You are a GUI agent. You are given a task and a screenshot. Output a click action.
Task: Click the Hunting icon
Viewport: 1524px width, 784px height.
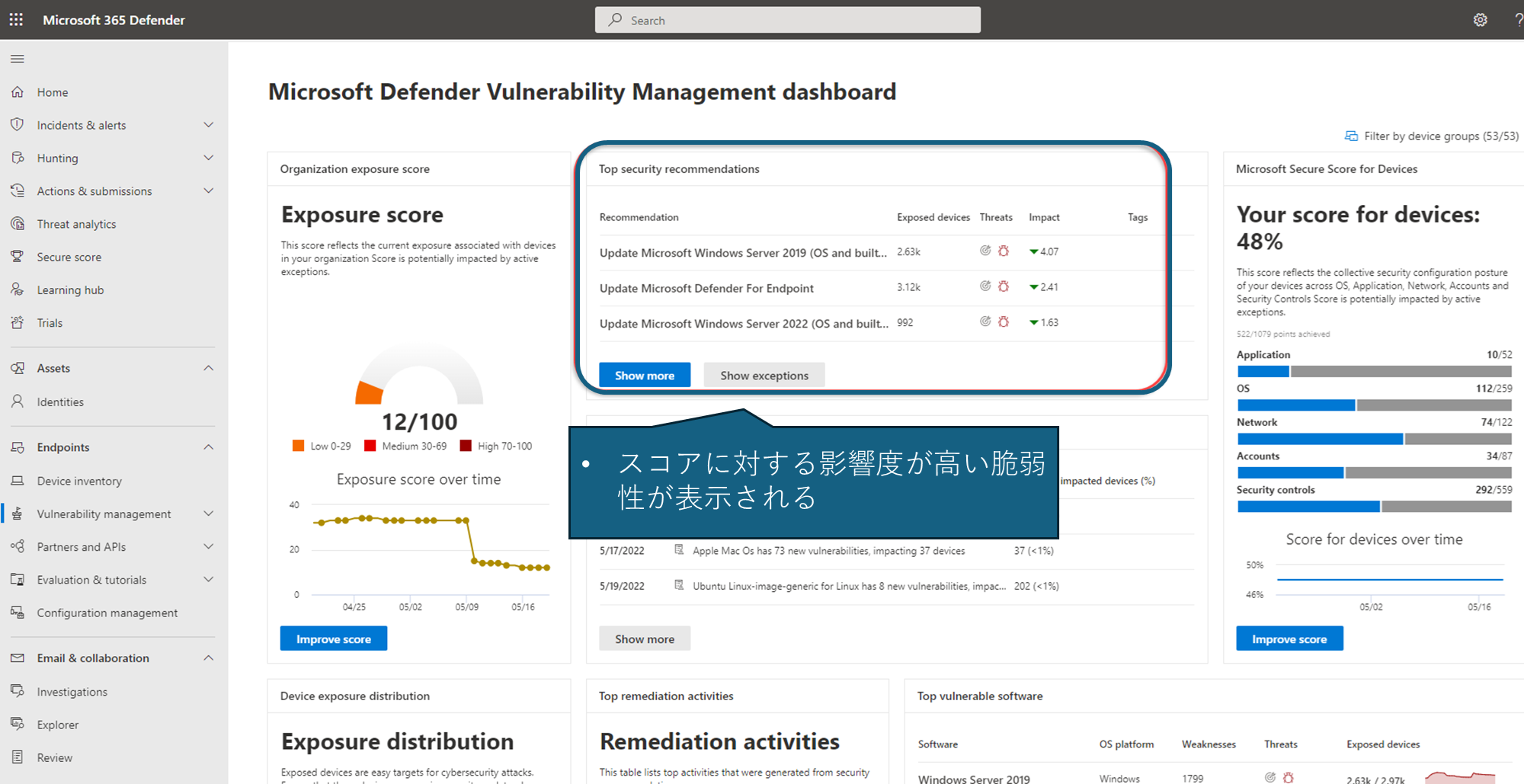[x=18, y=158]
